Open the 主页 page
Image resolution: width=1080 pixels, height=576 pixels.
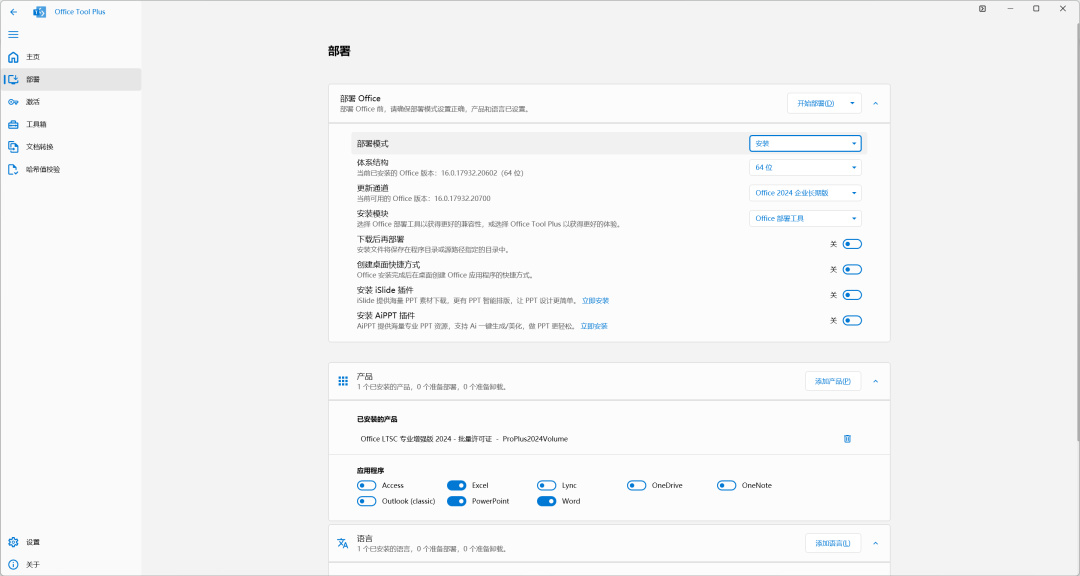(x=71, y=57)
